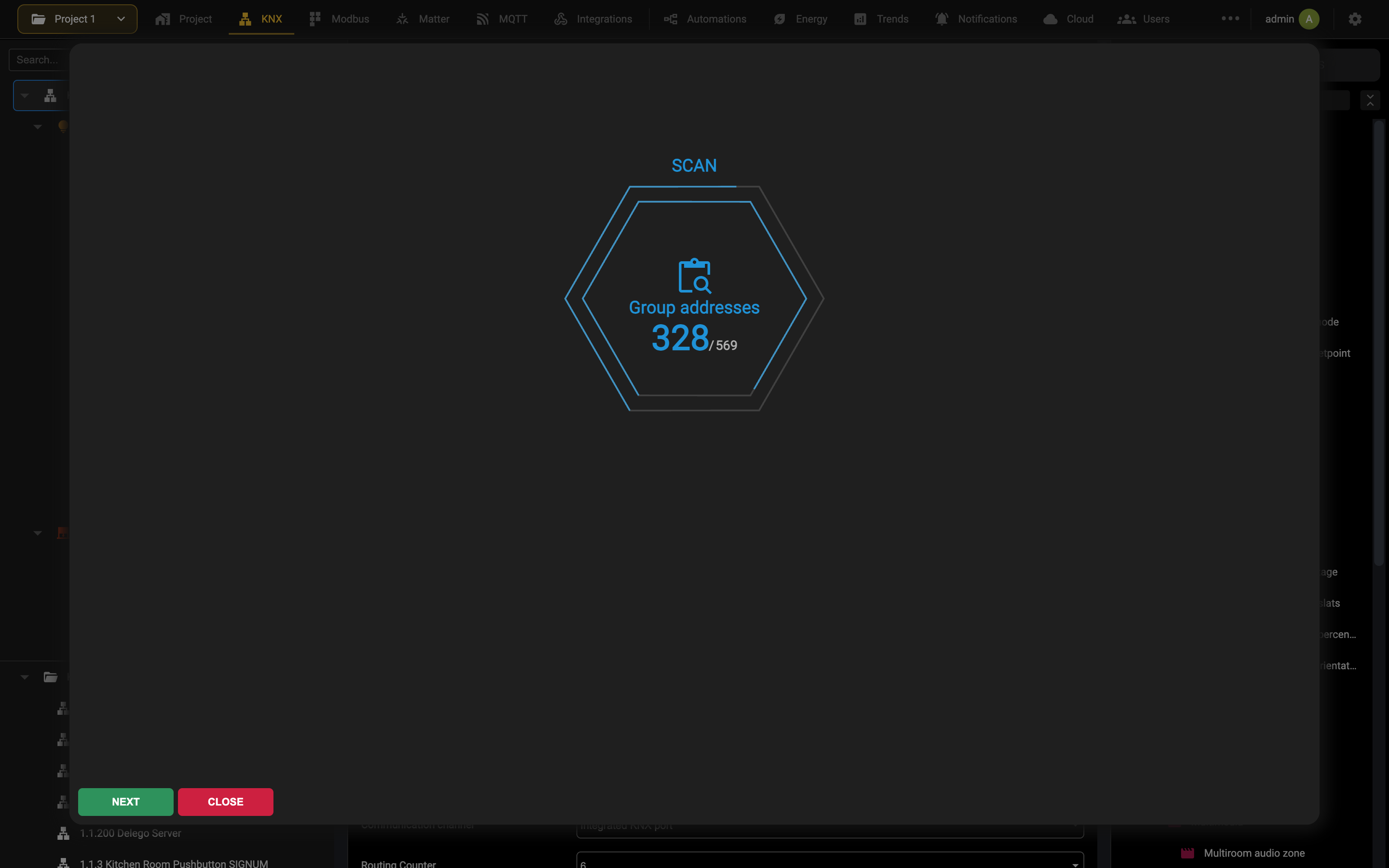Click the Group addresses clipboard scan icon

694,276
